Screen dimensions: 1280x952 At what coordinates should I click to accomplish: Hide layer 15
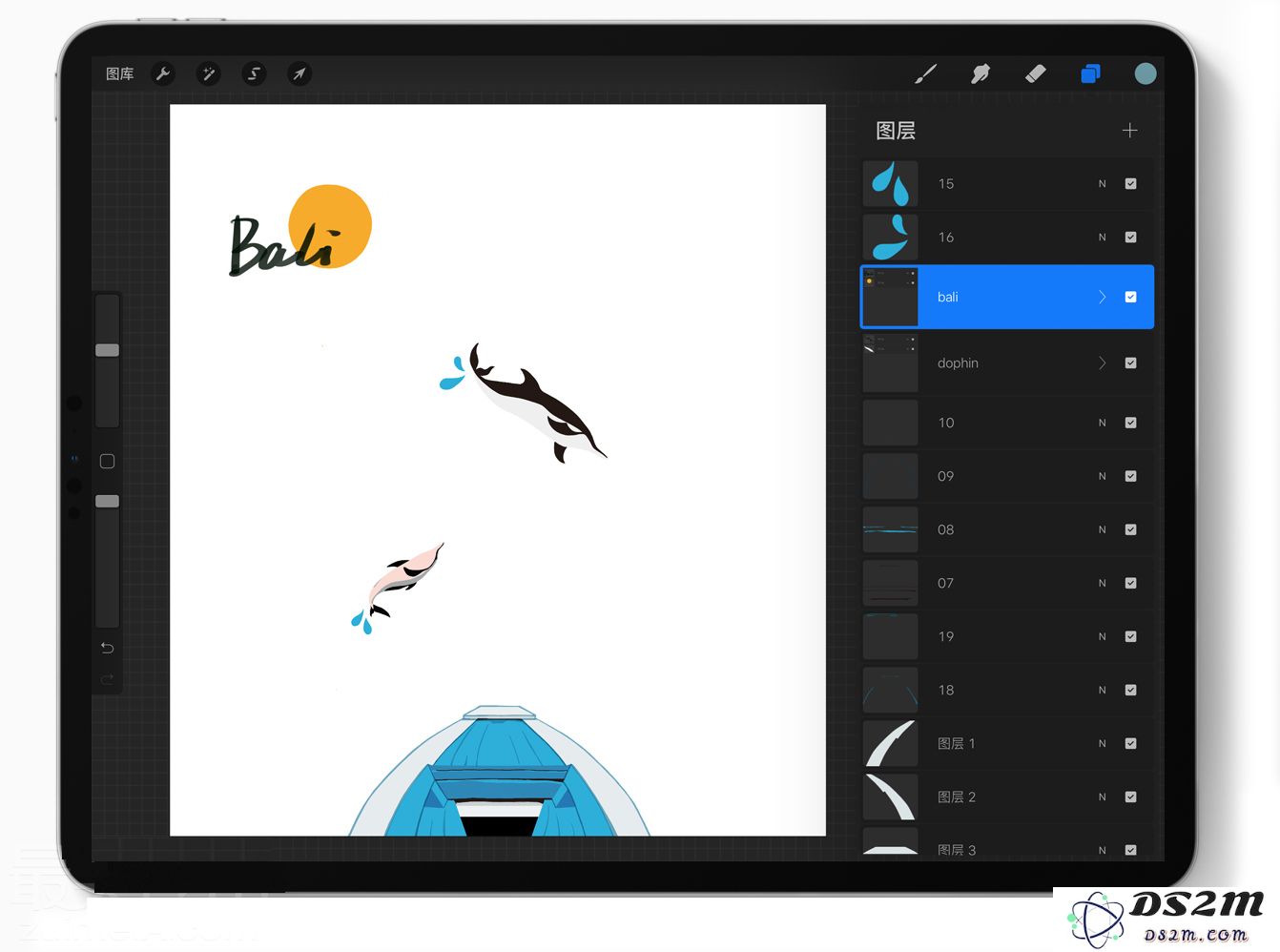click(x=1130, y=183)
